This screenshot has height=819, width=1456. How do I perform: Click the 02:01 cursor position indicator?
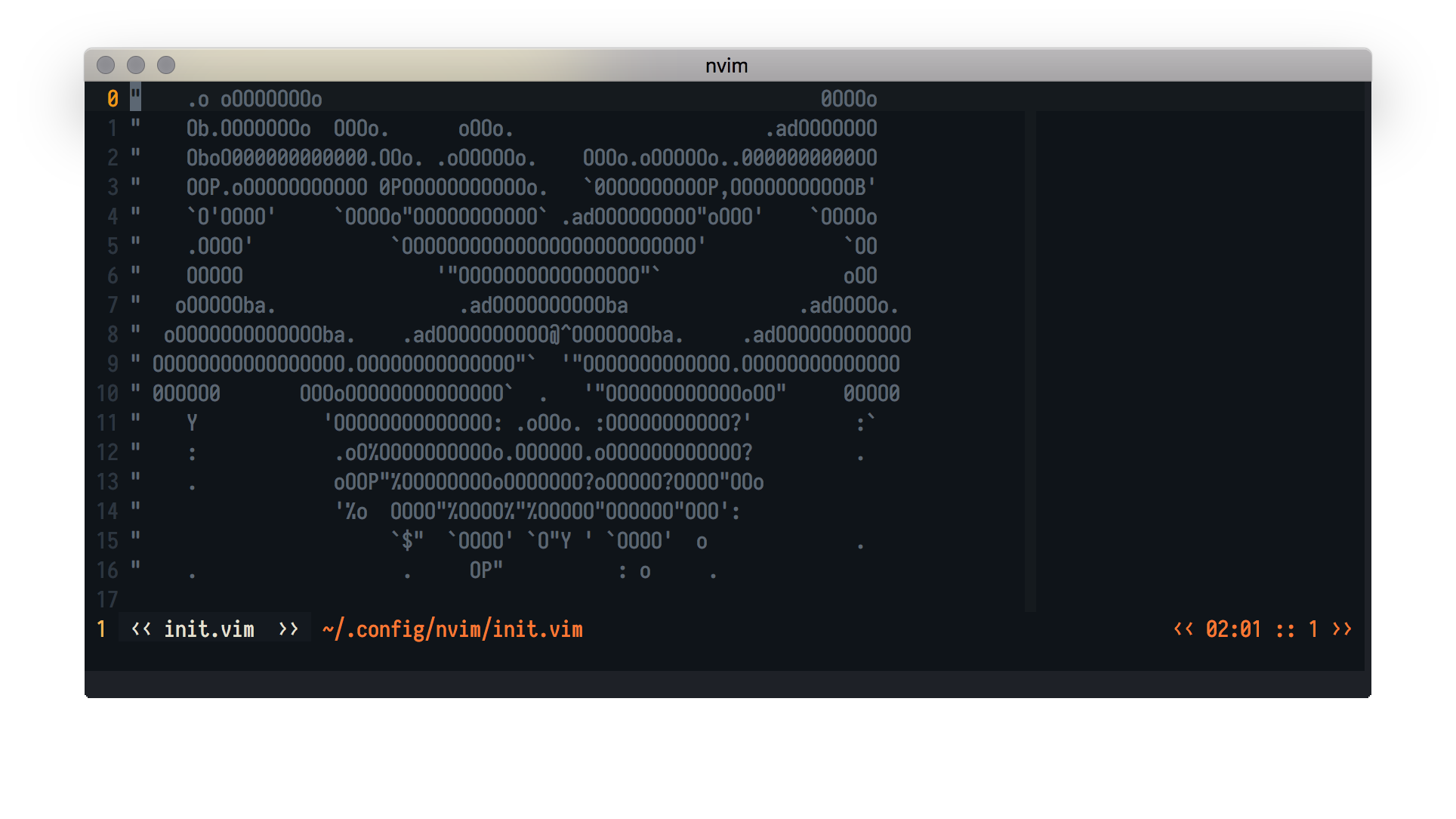1233,629
